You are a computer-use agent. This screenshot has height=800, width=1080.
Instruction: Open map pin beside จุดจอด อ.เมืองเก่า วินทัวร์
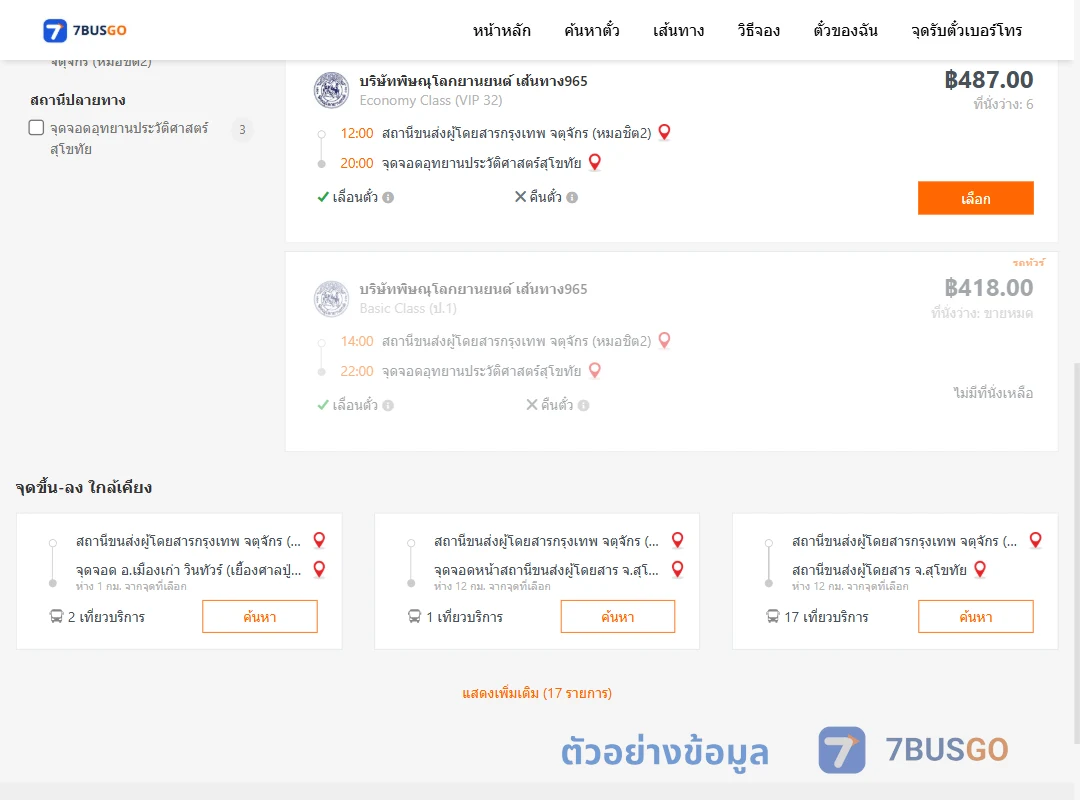click(x=319, y=568)
